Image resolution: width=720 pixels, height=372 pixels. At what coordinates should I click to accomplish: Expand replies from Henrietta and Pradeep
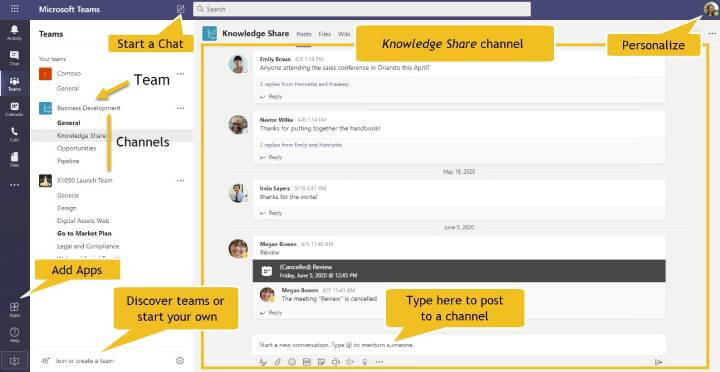pos(304,84)
